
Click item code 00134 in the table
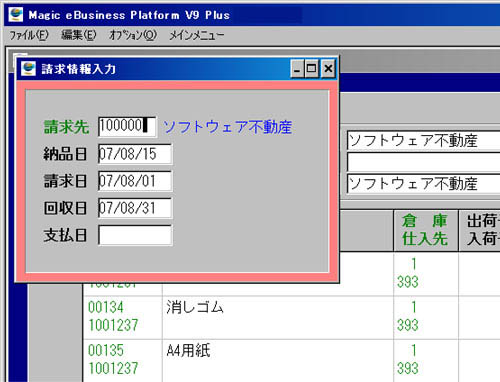click(106, 307)
